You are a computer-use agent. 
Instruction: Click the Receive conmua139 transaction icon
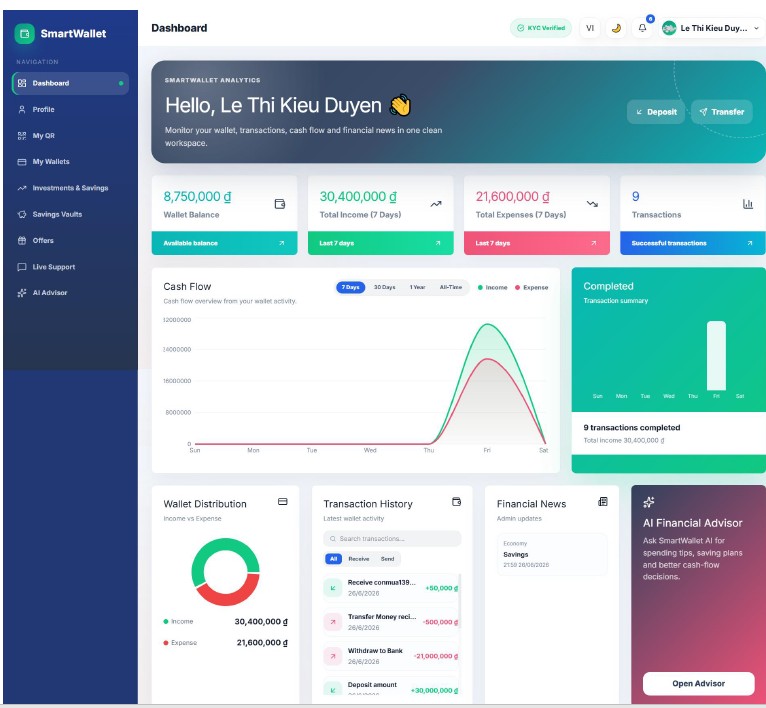333,588
